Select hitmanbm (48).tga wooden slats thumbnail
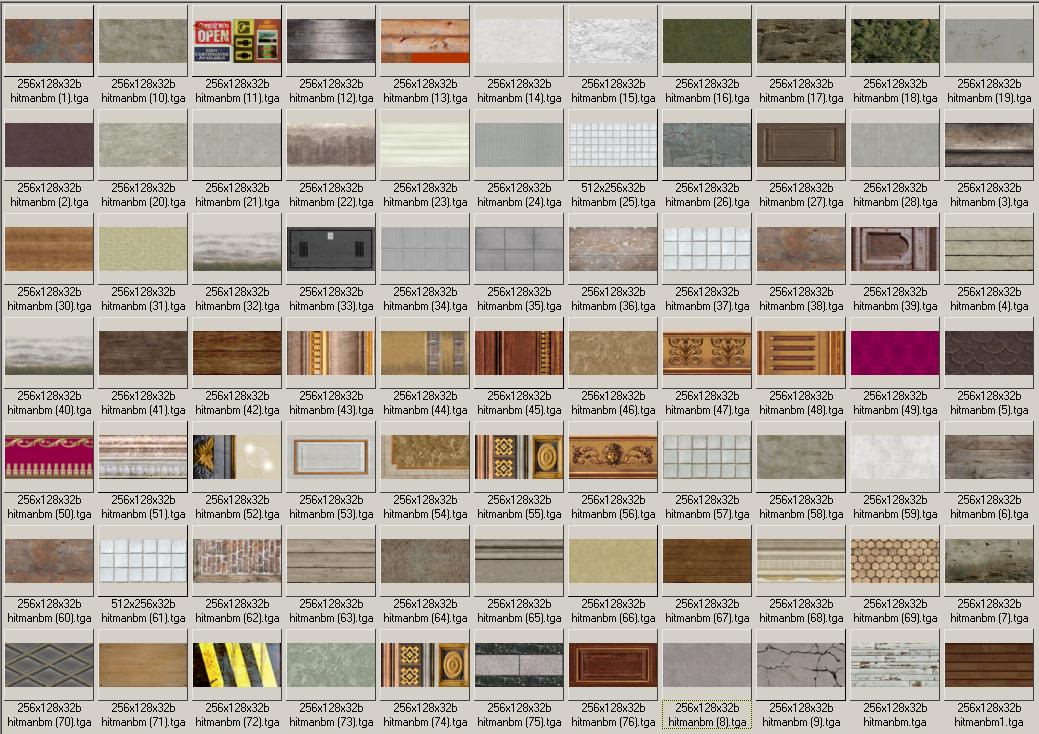The image size is (1039, 734). [801, 353]
